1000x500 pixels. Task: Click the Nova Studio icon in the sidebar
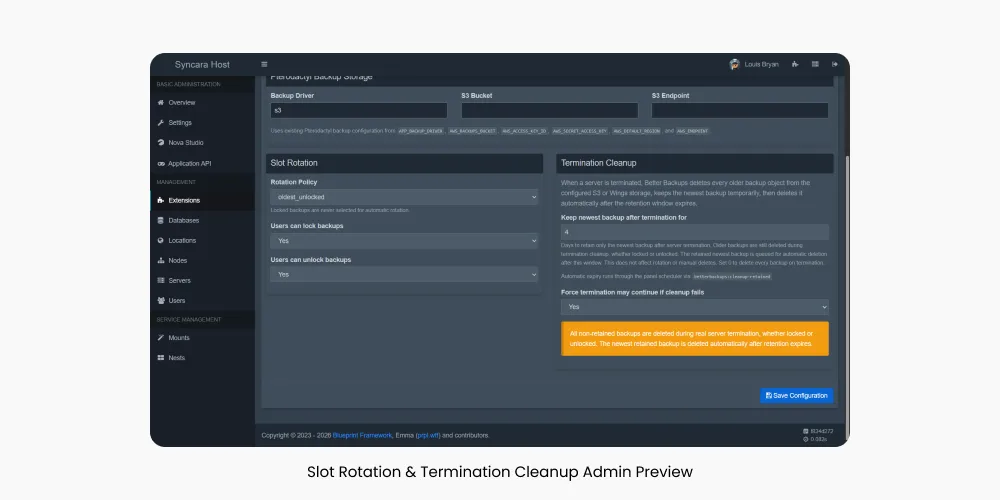(x=161, y=143)
